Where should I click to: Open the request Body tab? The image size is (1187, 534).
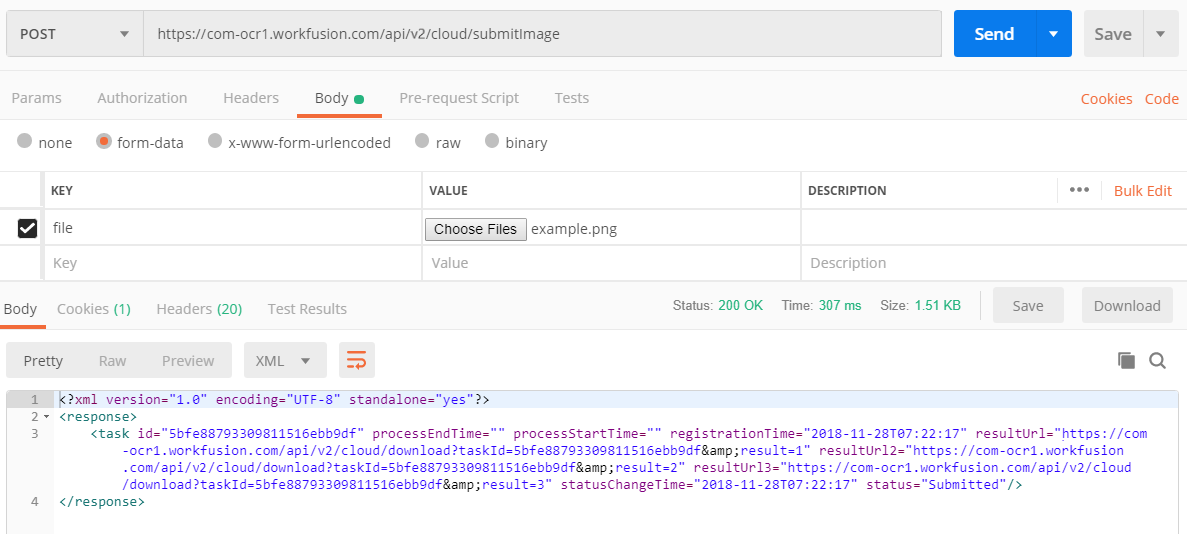[x=339, y=98]
